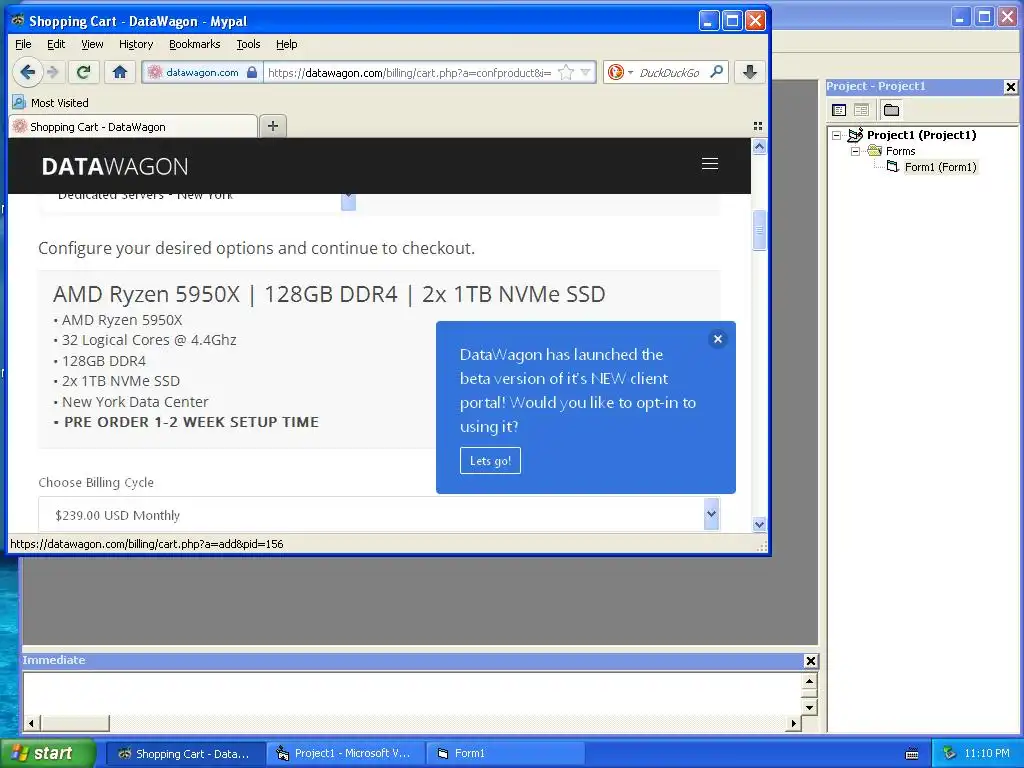Select Project1 (Project1) root item
The width and height of the screenshot is (1024, 768).
921,135
